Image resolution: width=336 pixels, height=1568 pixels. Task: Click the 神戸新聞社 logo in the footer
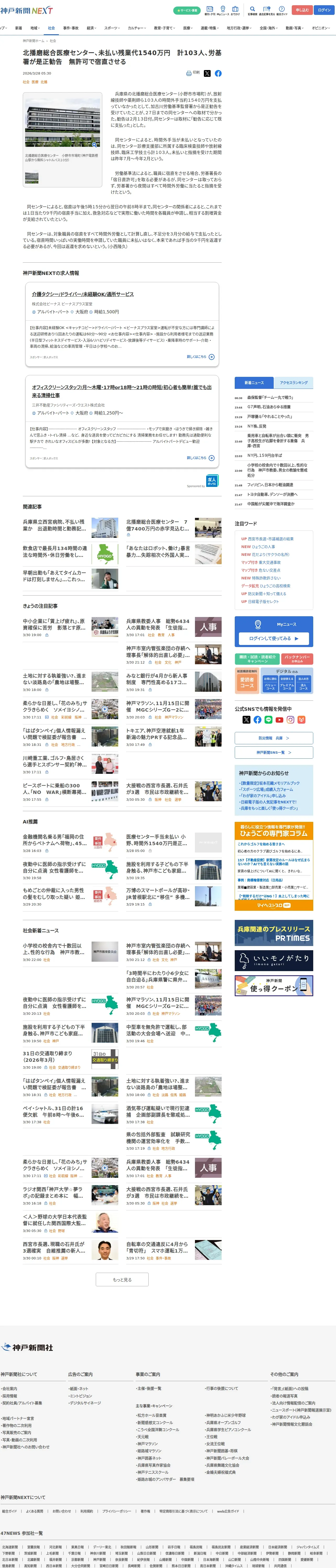tap(27, 1348)
